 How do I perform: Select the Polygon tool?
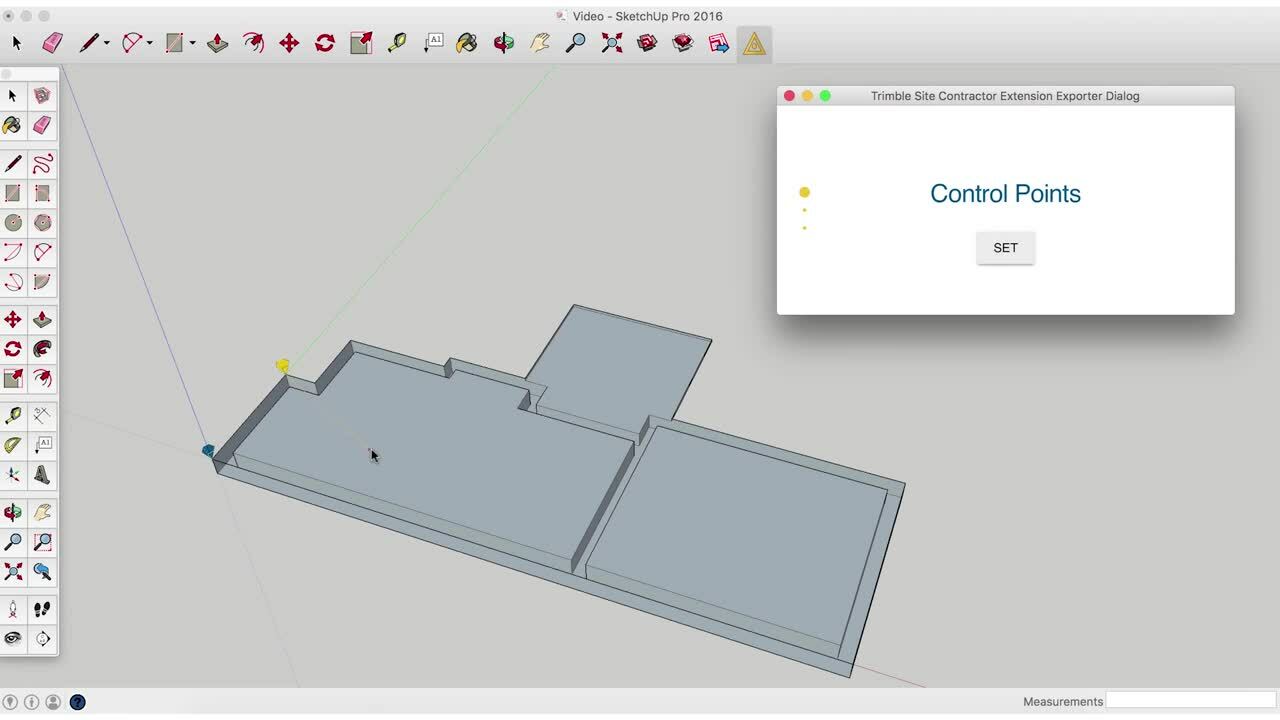click(42, 223)
